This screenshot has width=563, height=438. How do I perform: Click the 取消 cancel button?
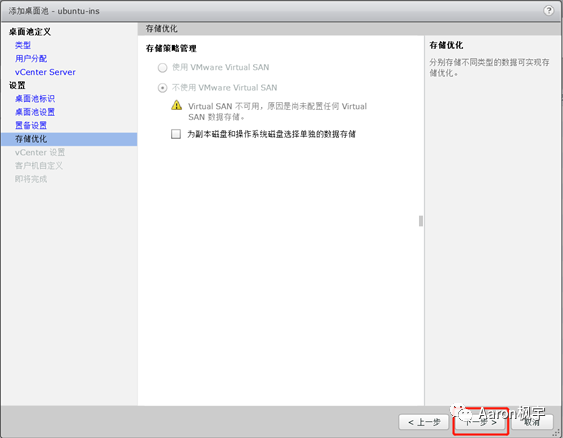tap(532, 422)
